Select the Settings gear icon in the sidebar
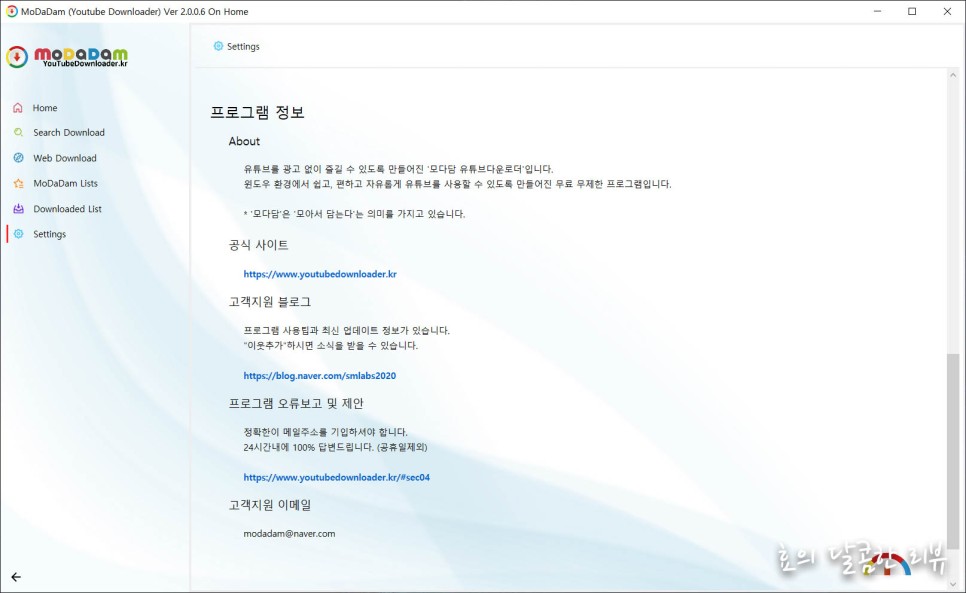This screenshot has height=593, width=966. [x=18, y=233]
